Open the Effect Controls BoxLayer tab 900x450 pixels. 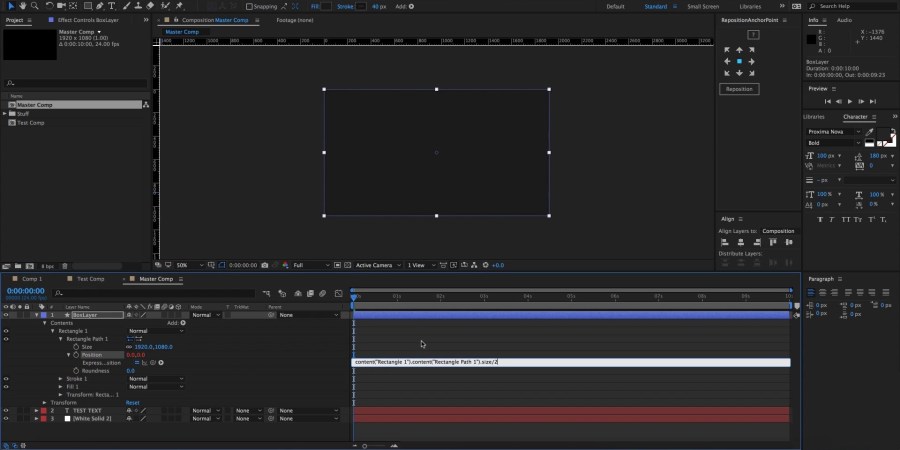pyautogui.click(x=88, y=20)
